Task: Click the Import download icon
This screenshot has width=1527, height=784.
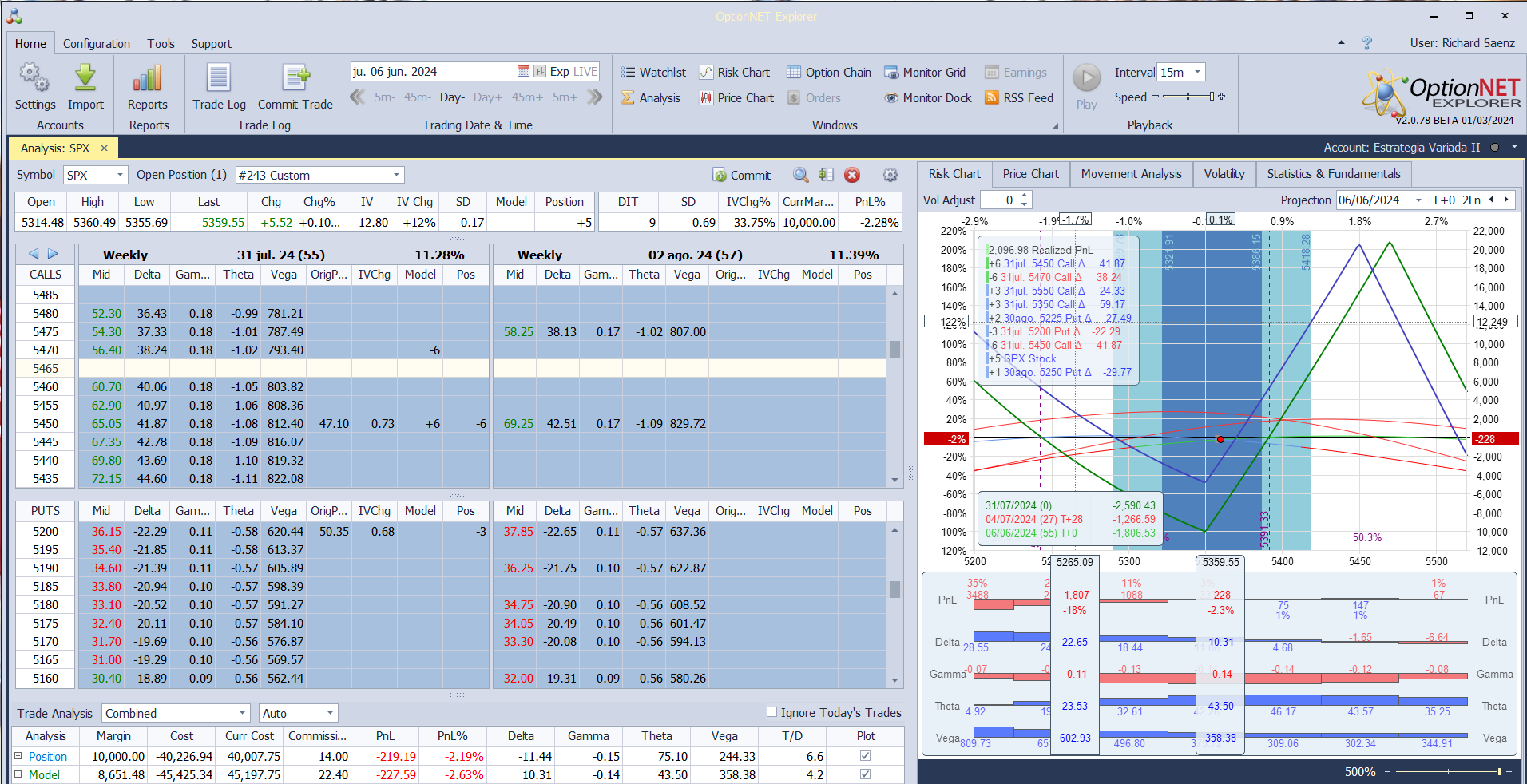Action: (x=85, y=78)
